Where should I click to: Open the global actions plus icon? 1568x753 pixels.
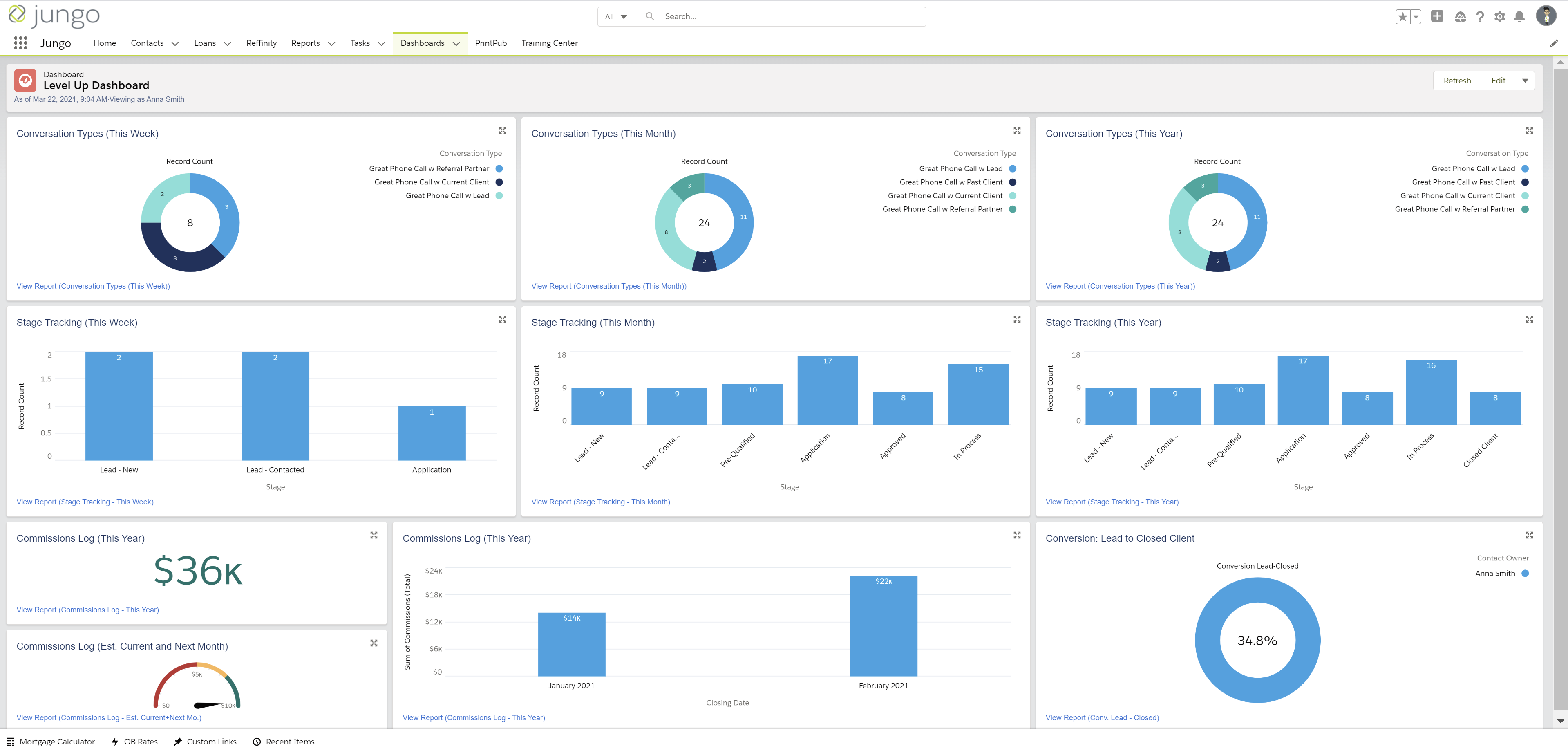pyautogui.click(x=1436, y=16)
